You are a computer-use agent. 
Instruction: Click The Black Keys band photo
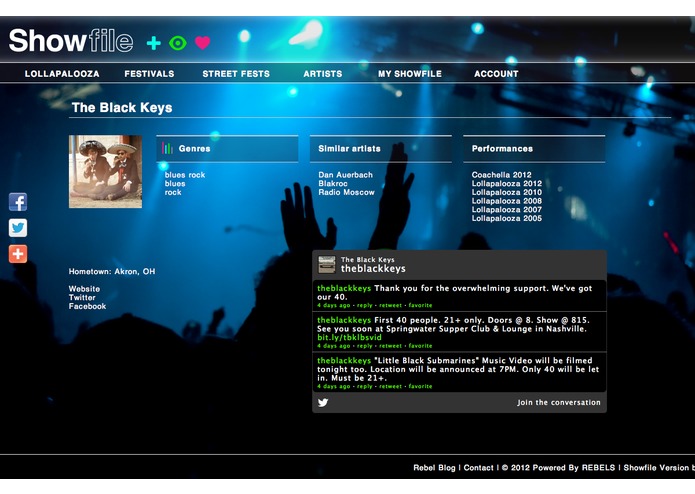pos(105,171)
